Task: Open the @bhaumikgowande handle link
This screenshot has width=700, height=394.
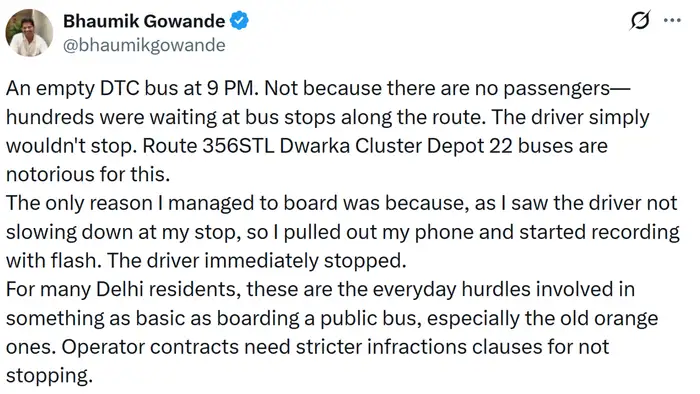Action: (x=144, y=45)
